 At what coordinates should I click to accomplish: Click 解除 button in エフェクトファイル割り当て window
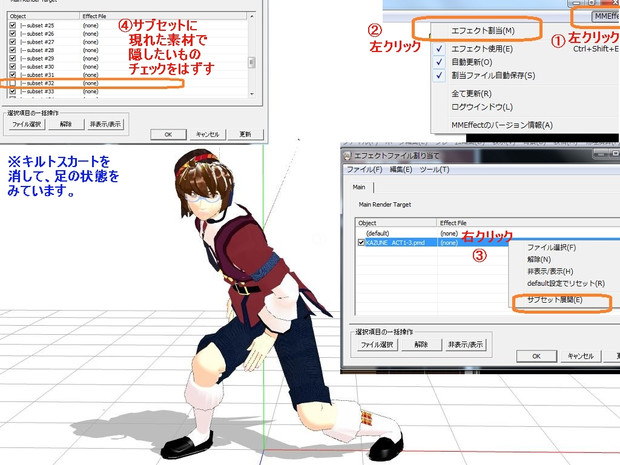click(x=421, y=345)
